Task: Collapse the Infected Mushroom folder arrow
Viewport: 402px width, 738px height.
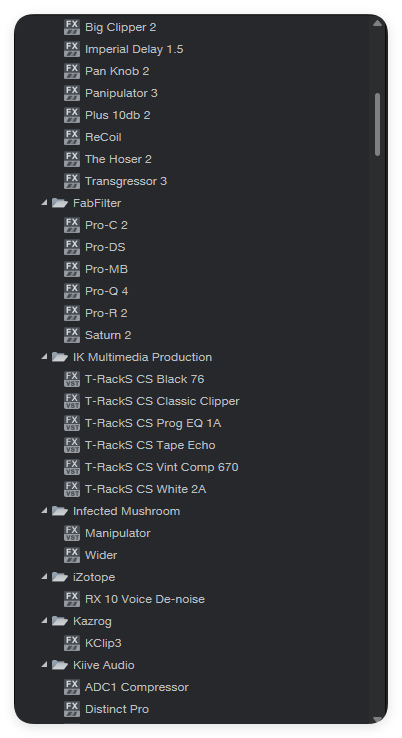Action: click(44, 511)
